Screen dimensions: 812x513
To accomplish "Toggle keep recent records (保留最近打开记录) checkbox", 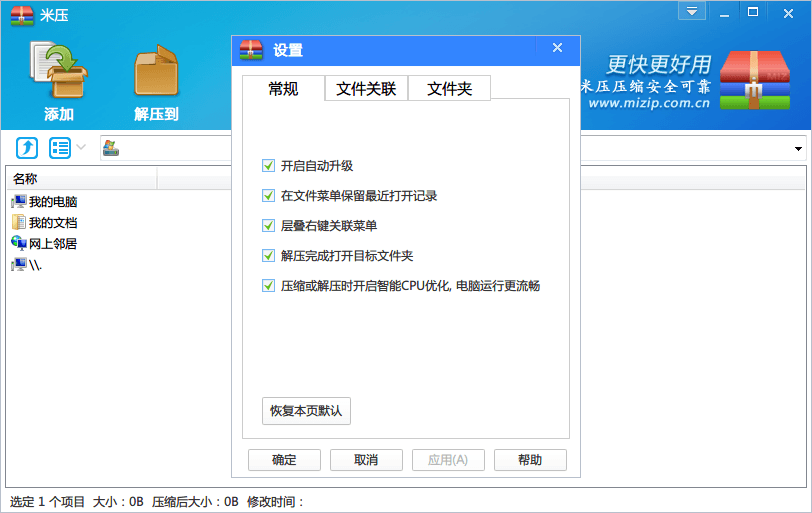I will click(x=268, y=196).
